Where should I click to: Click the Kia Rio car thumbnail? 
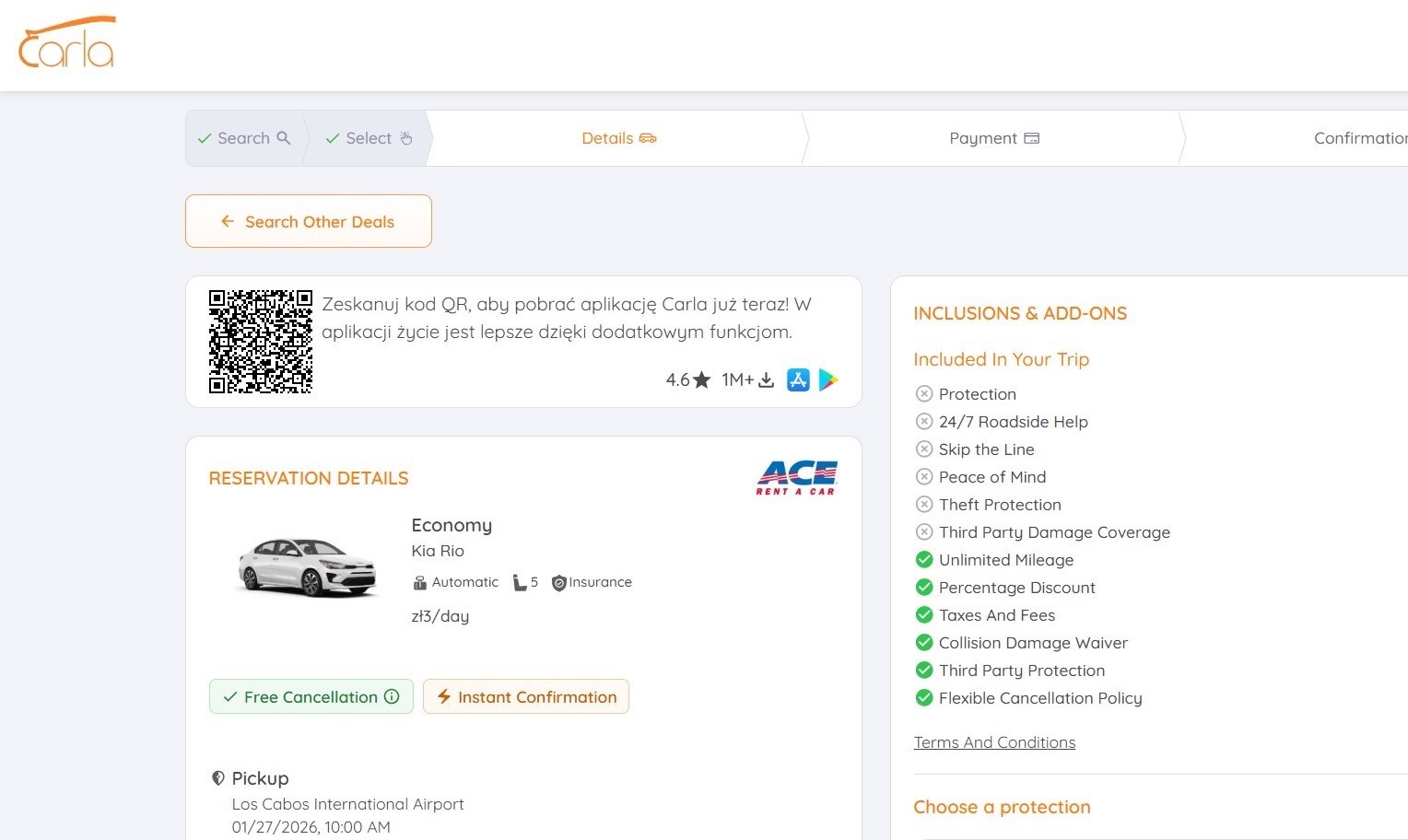pos(308,566)
